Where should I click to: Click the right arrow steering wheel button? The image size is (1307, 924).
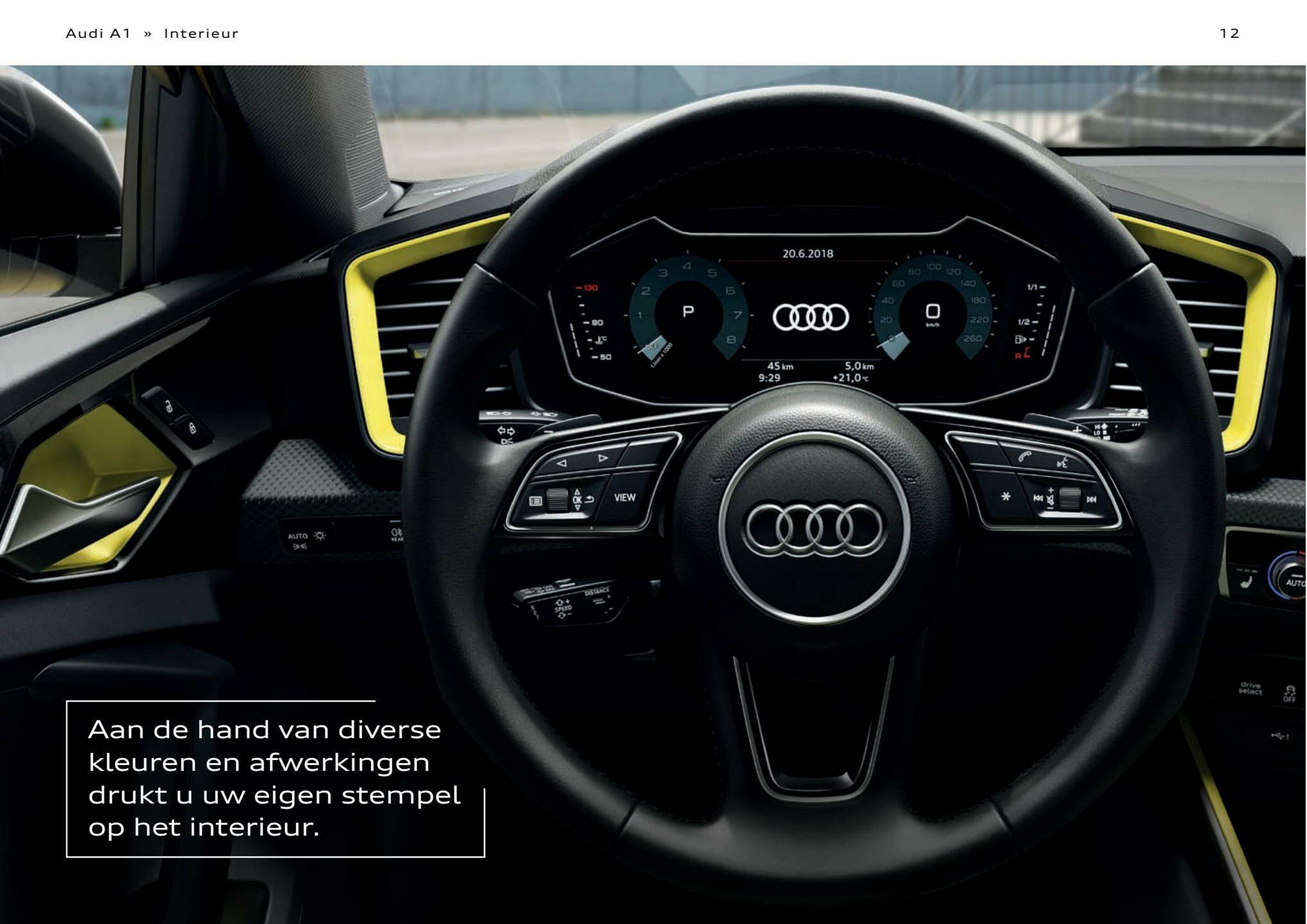pos(603,458)
